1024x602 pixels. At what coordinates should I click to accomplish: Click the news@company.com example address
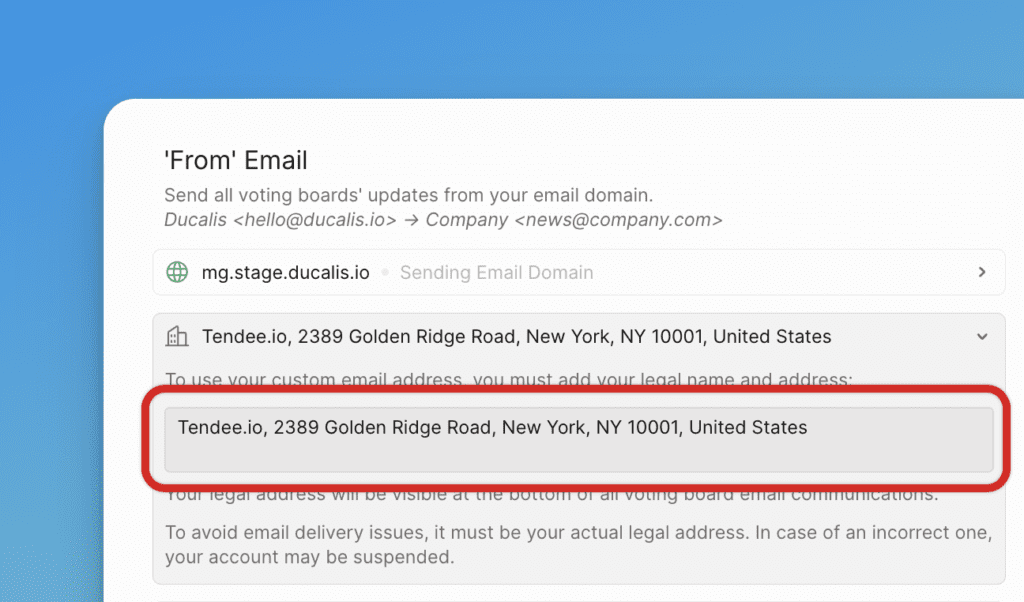pos(618,219)
